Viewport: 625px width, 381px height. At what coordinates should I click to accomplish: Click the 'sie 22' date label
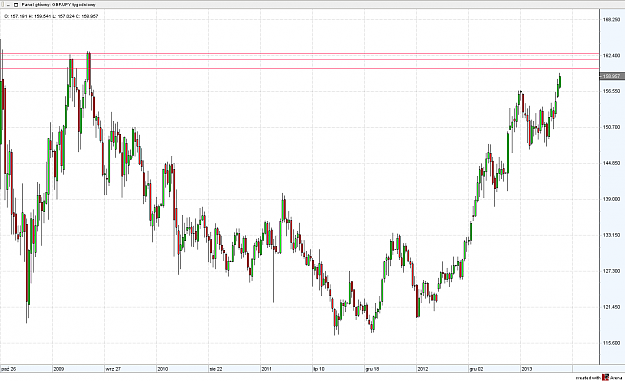pos(216,369)
